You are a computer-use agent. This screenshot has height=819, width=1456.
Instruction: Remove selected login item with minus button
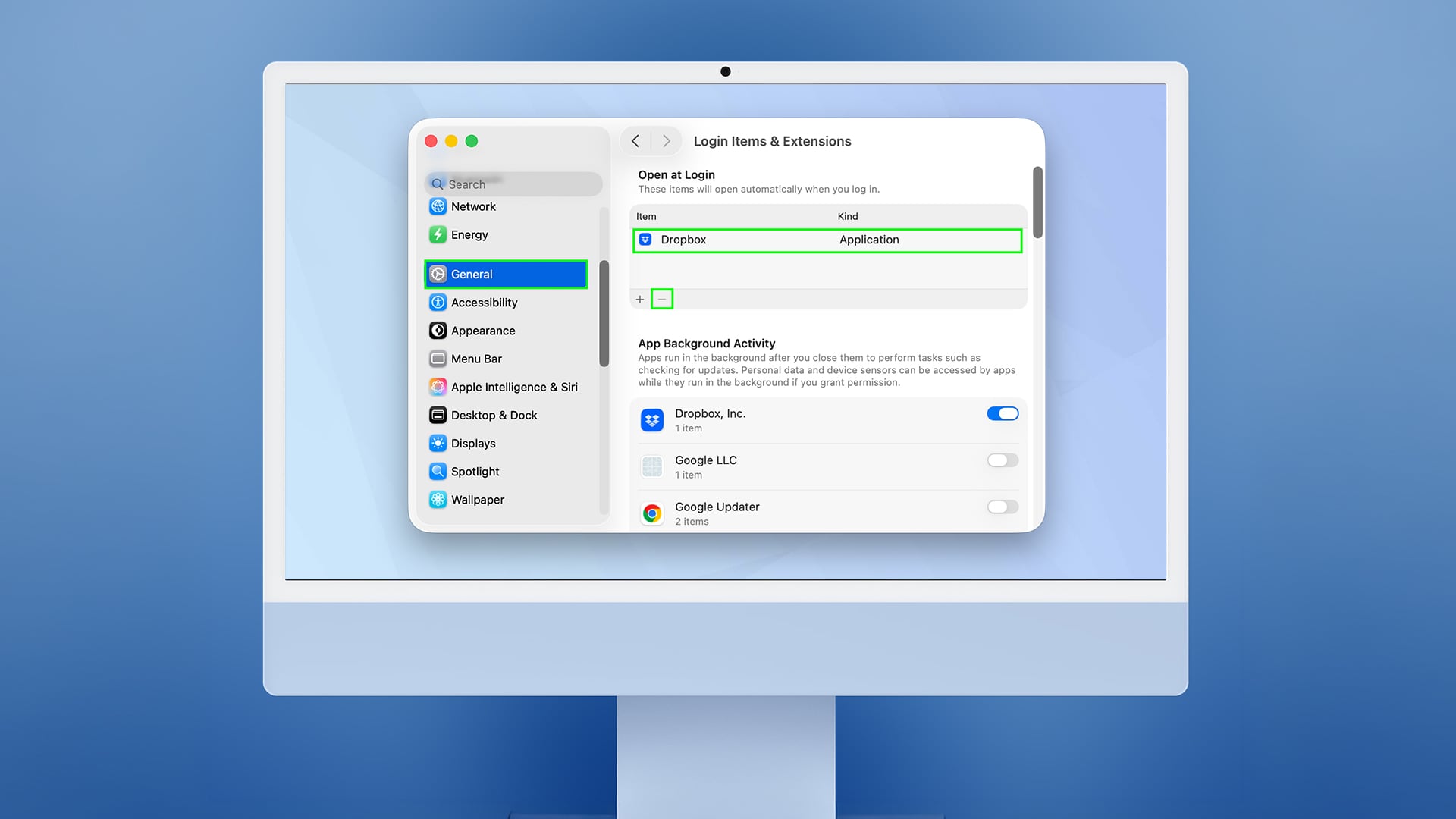point(662,300)
